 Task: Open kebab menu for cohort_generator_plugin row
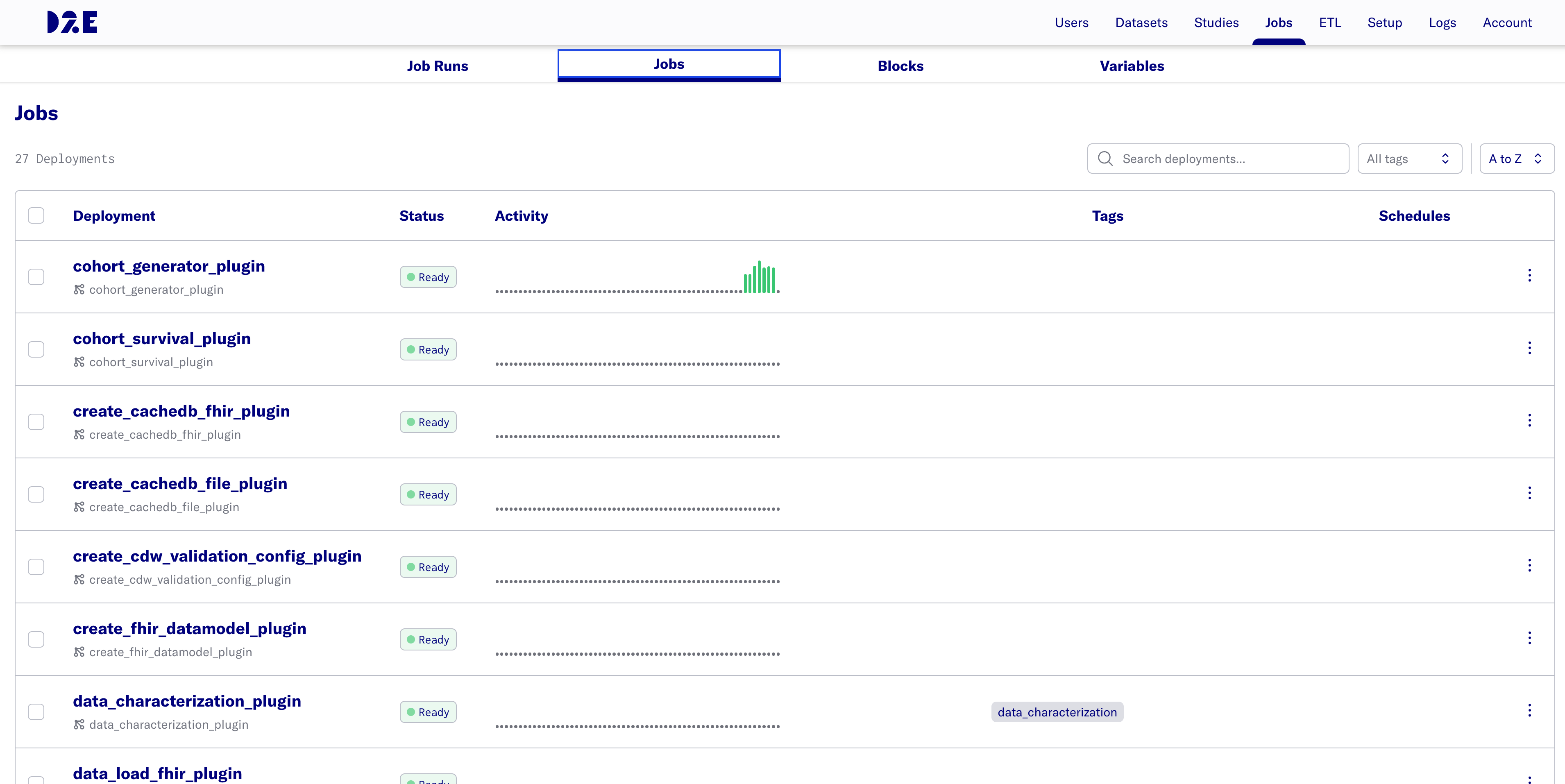pos(1529,276)
